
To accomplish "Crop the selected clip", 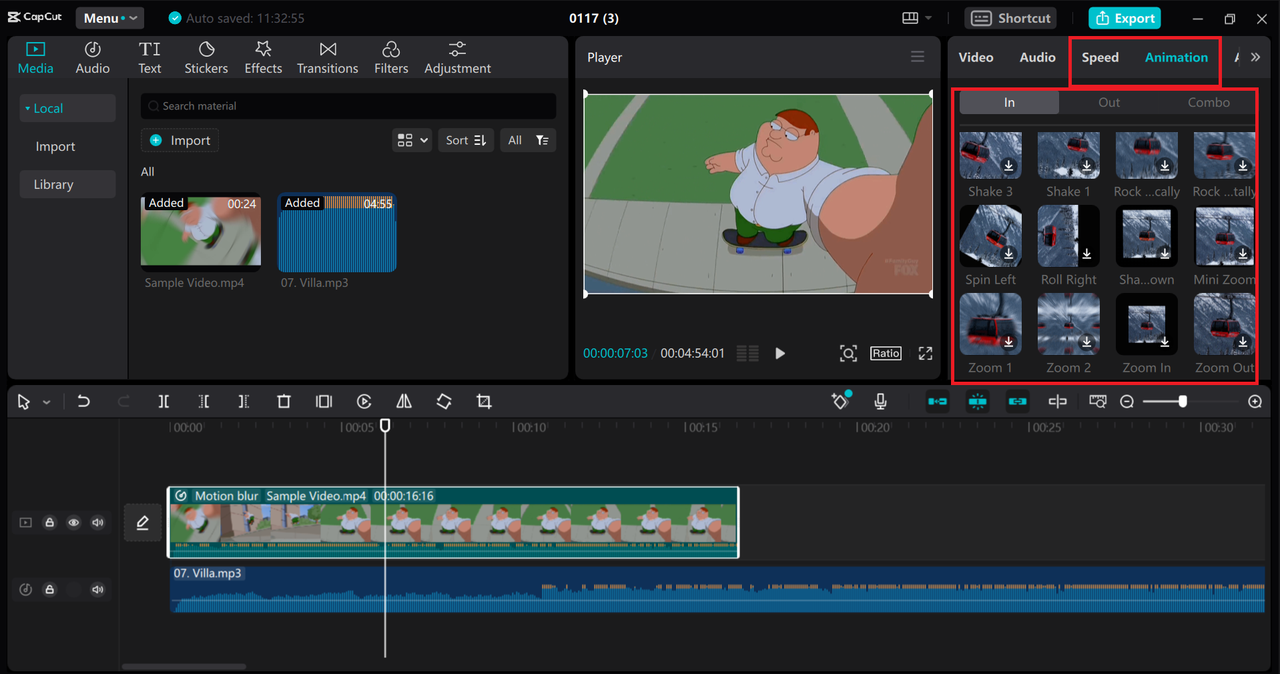I will pyautogui.click(x=484, y=401).
